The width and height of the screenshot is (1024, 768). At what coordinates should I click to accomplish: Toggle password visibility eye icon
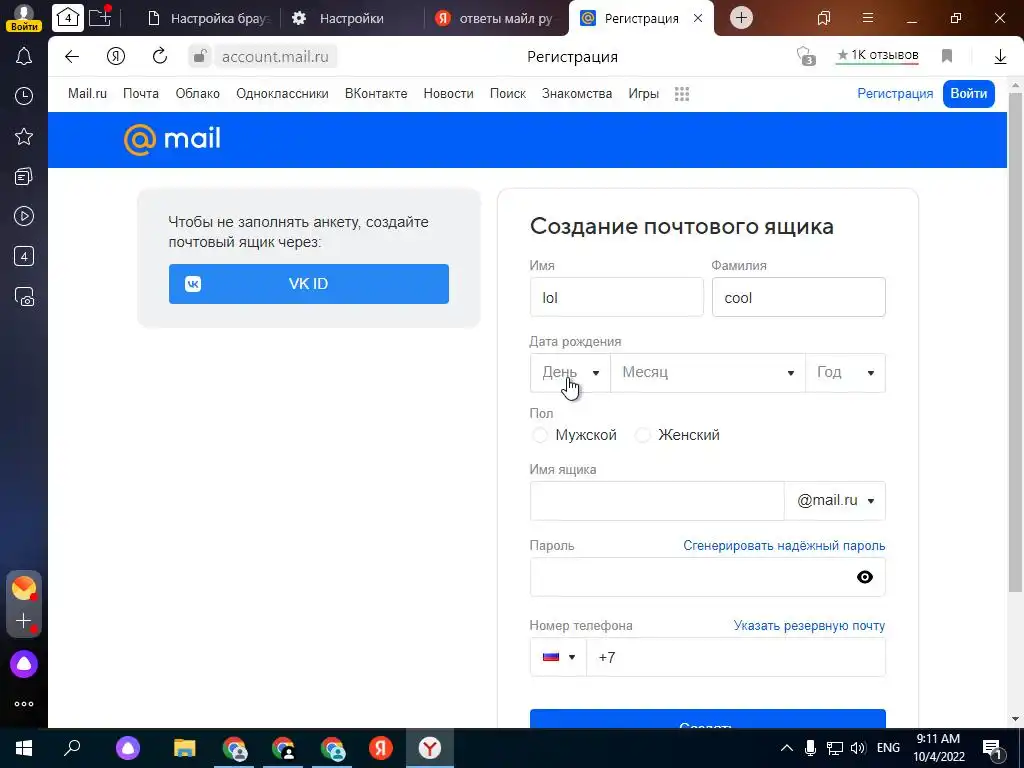865,577
